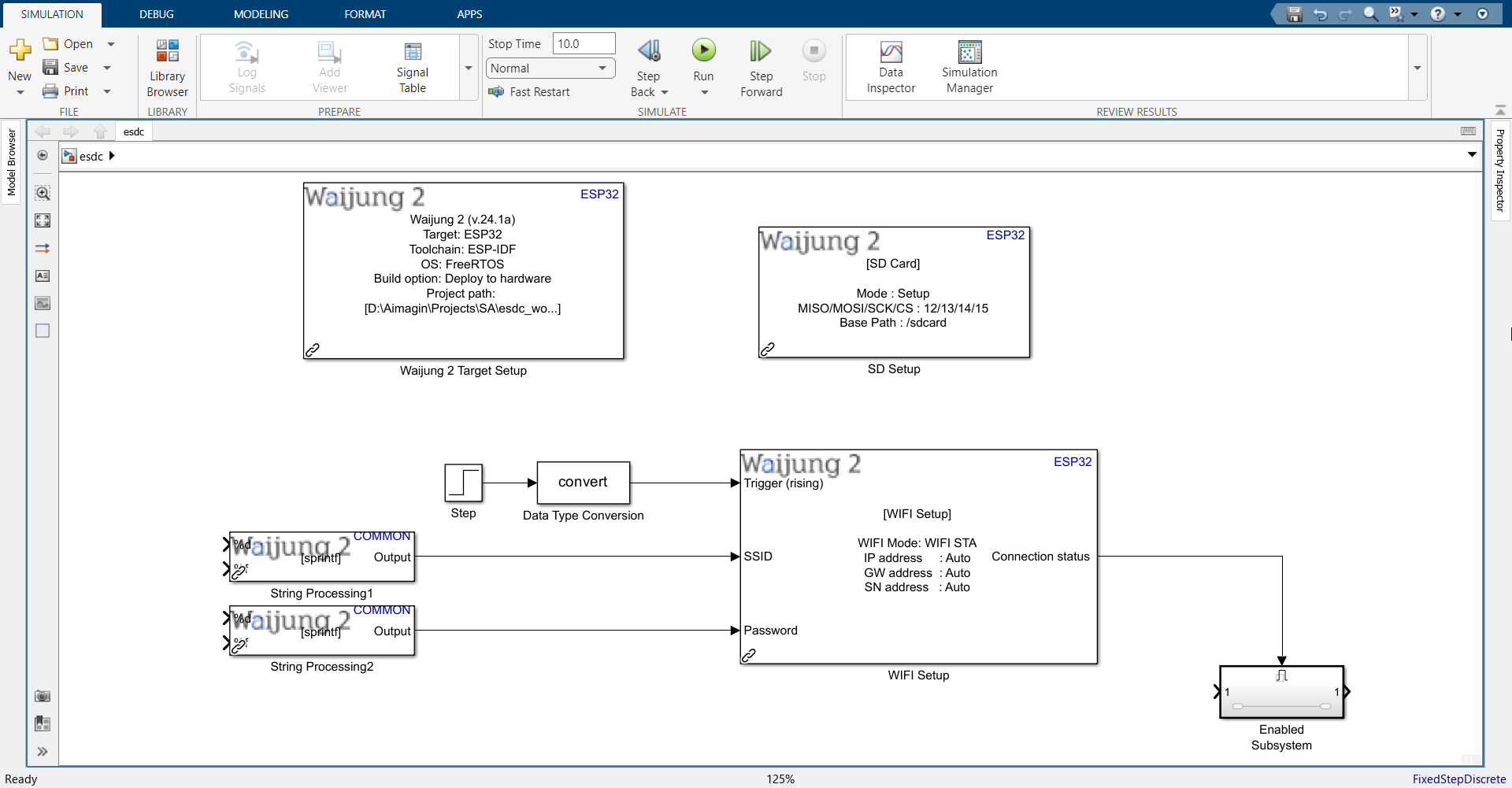The image size is (1512, 788).
Task: Take a screenshot with the camera icon
Action: tap(43, 696)
